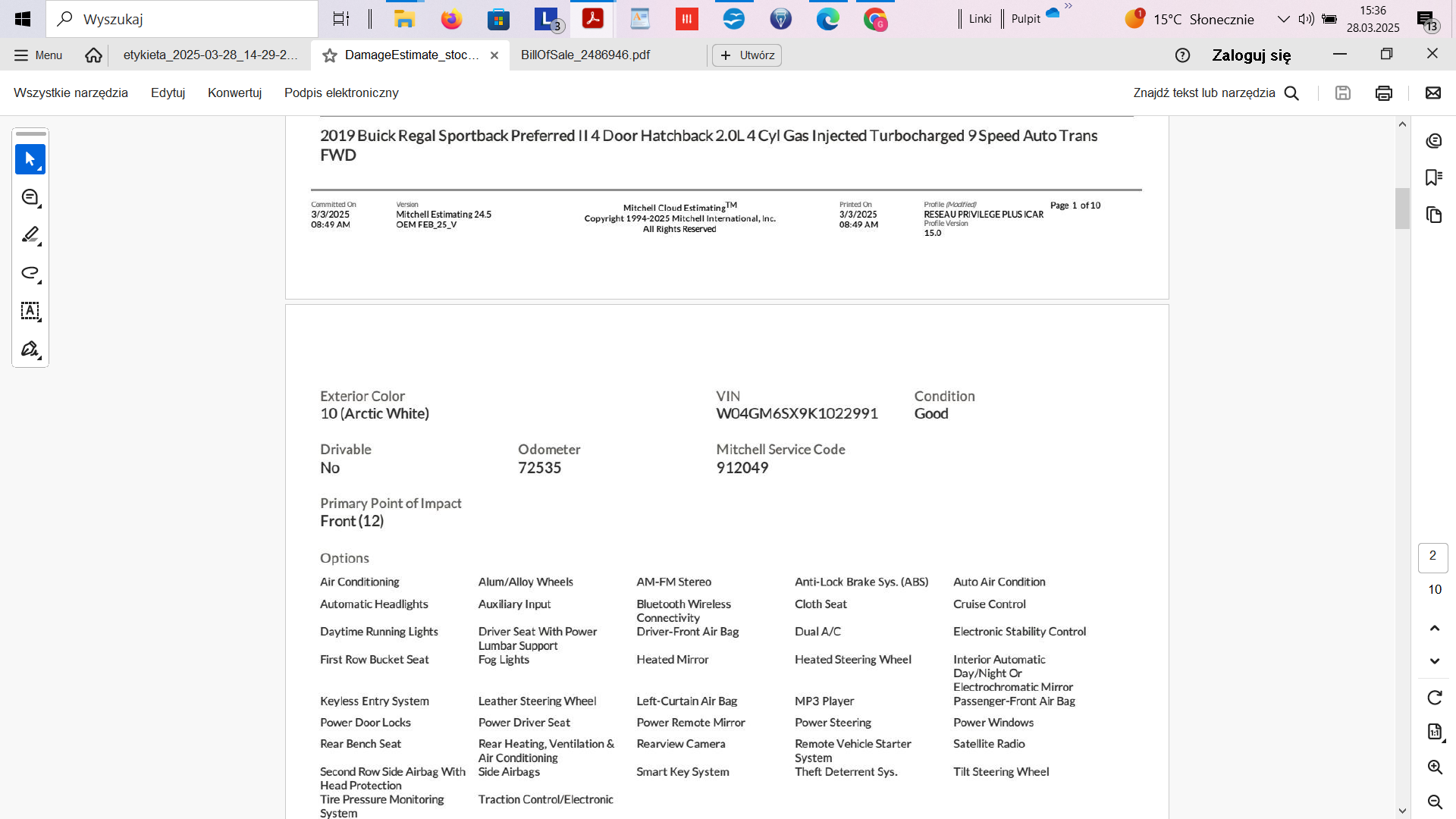This screenshot has width=1456, height=819.
Task: Open Podpis elektroniczny menu
Action: (341, 93)
